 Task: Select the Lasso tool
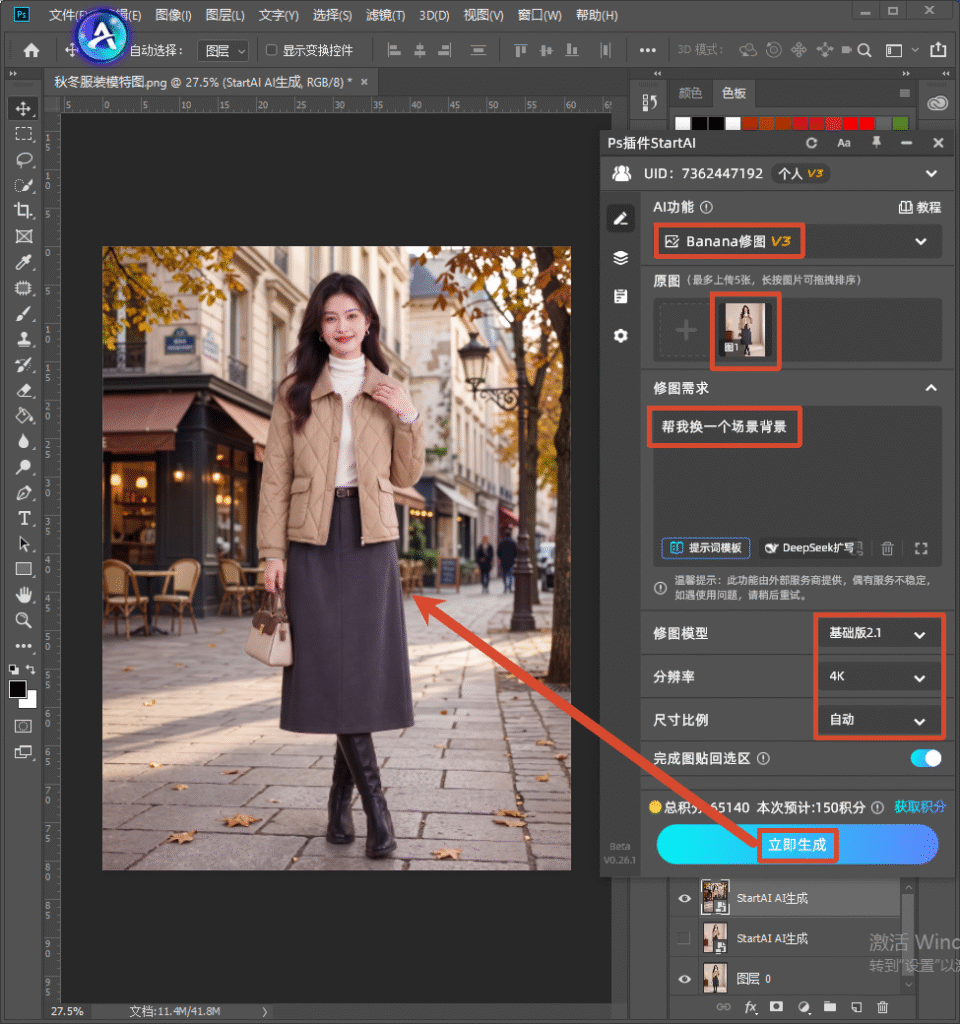coord(24,160)
